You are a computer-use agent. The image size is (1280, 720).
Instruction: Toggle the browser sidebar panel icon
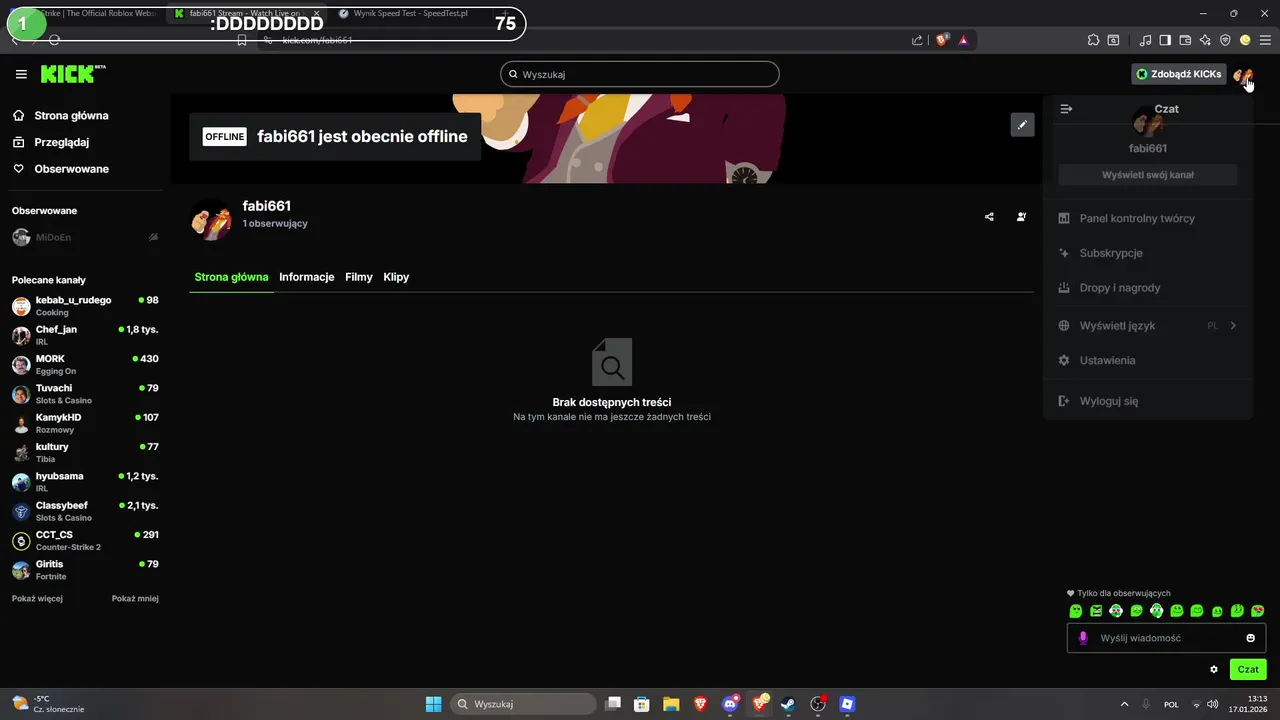click(1165, 40)
